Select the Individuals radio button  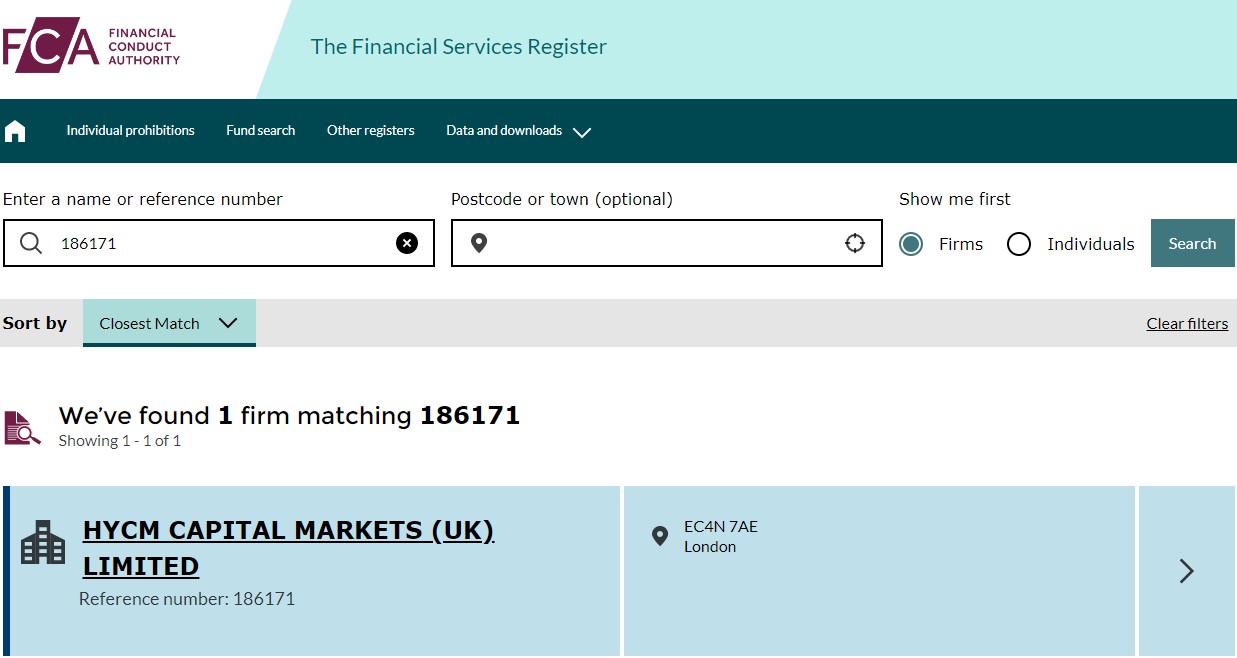coord(1019,244)
